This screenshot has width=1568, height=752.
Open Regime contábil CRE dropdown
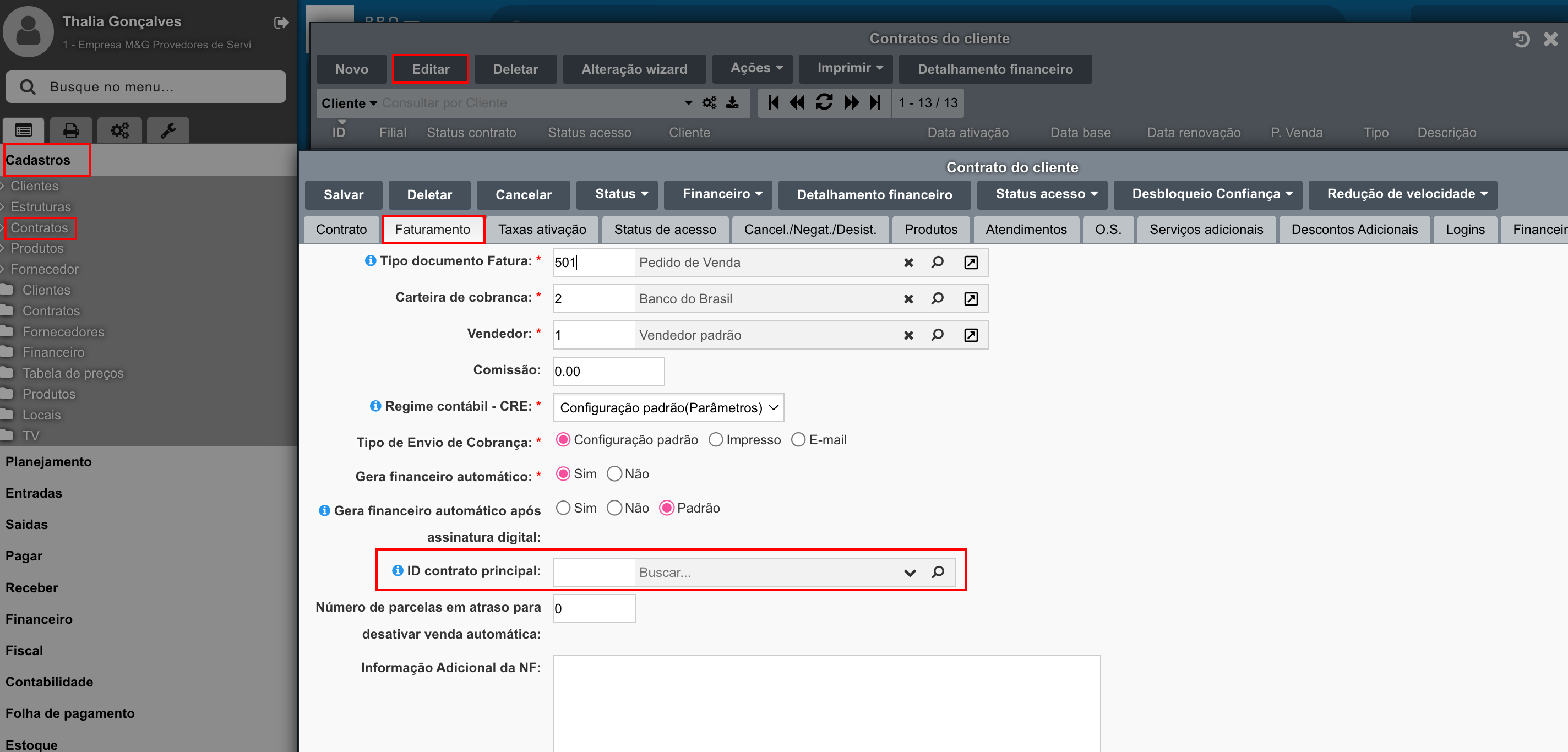coord(668,407)
